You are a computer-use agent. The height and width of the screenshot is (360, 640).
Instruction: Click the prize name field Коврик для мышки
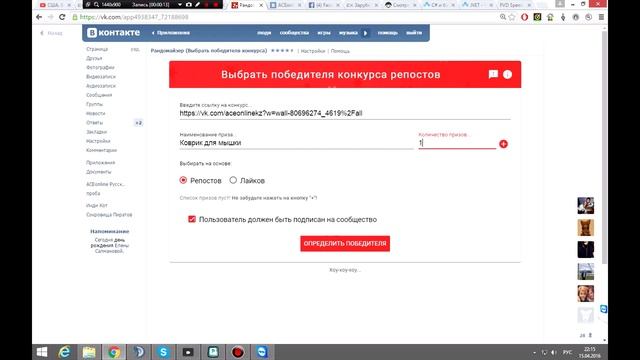coord(296,143)
